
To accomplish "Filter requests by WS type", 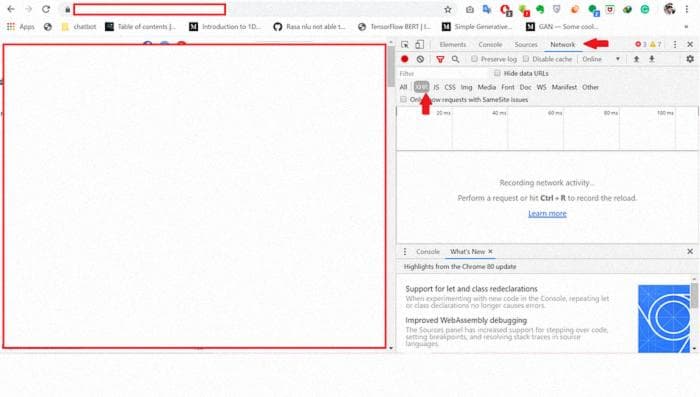I will [541, 87].
